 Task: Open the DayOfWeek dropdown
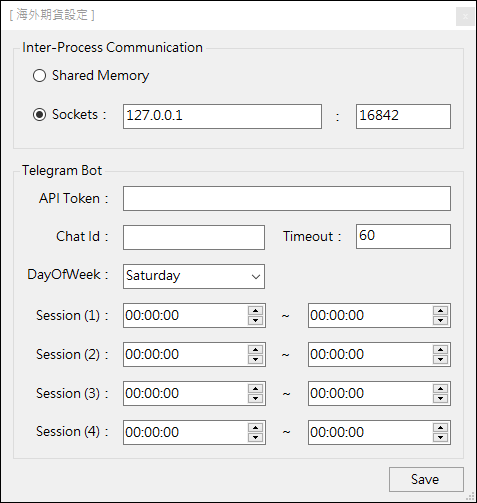pos(194,276)
